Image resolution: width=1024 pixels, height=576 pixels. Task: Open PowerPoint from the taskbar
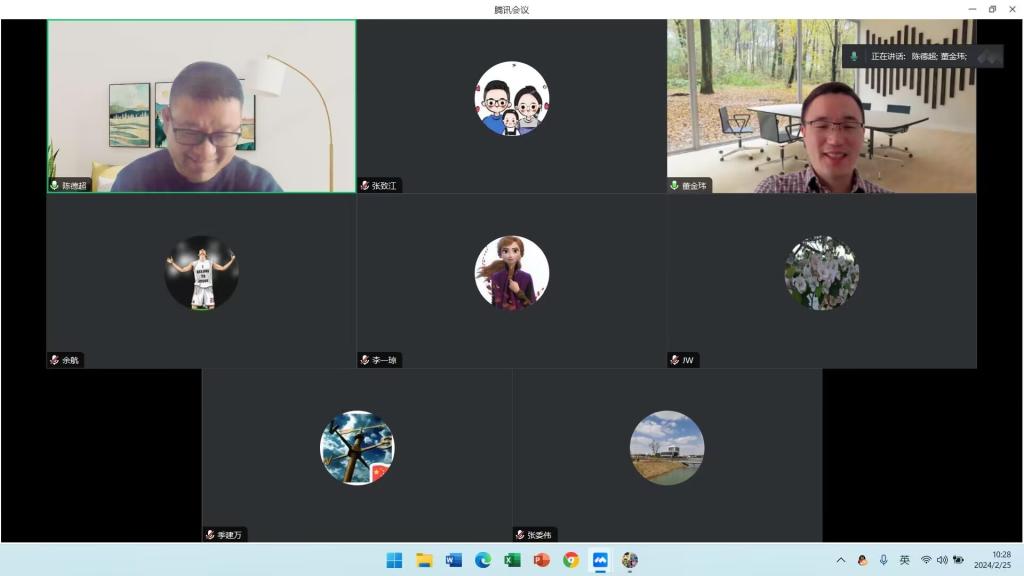pos(542,560)
